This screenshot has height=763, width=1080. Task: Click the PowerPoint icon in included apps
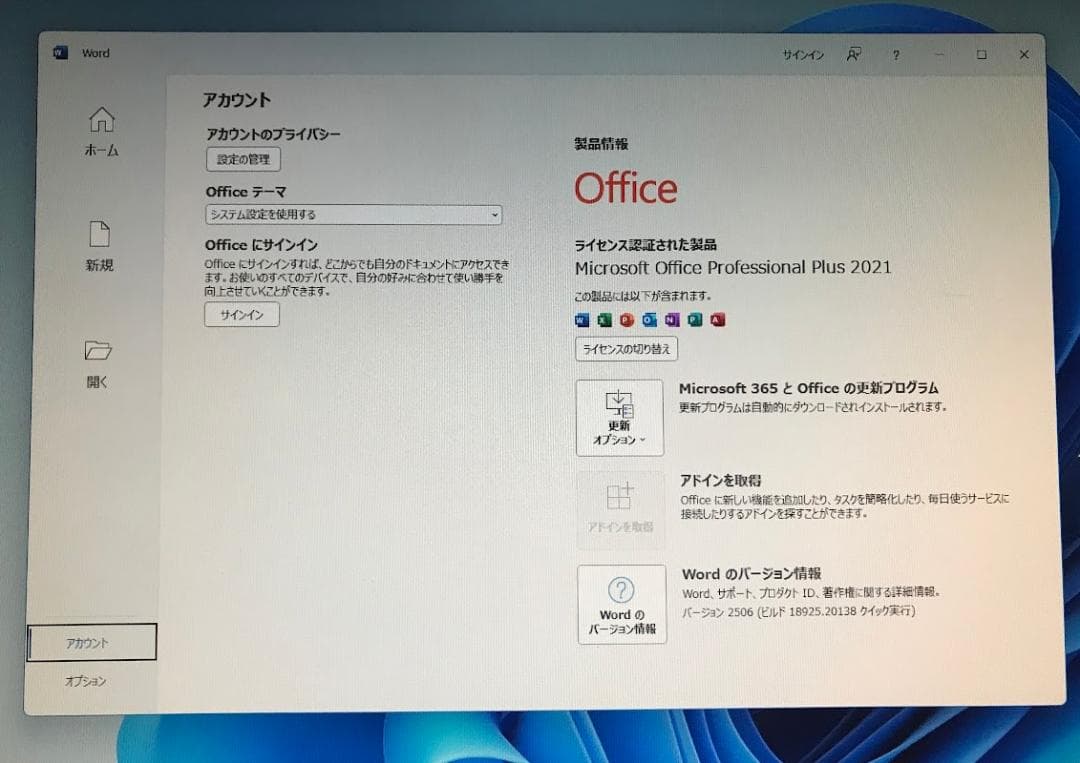[x=626, y=320]
